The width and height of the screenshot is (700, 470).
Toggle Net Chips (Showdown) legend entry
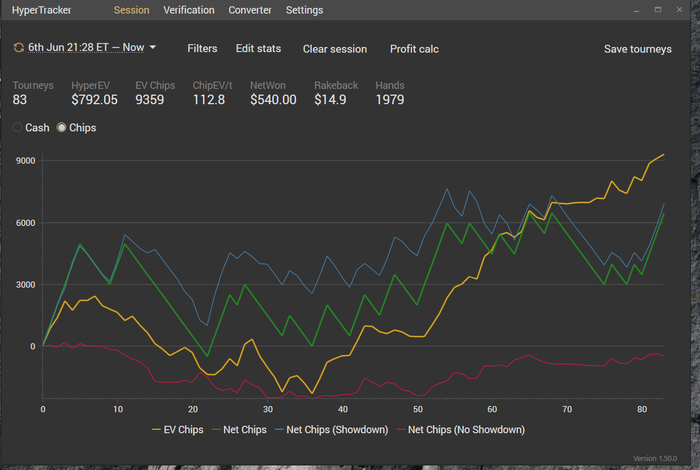pyautogui.click(x=332, y=429)
